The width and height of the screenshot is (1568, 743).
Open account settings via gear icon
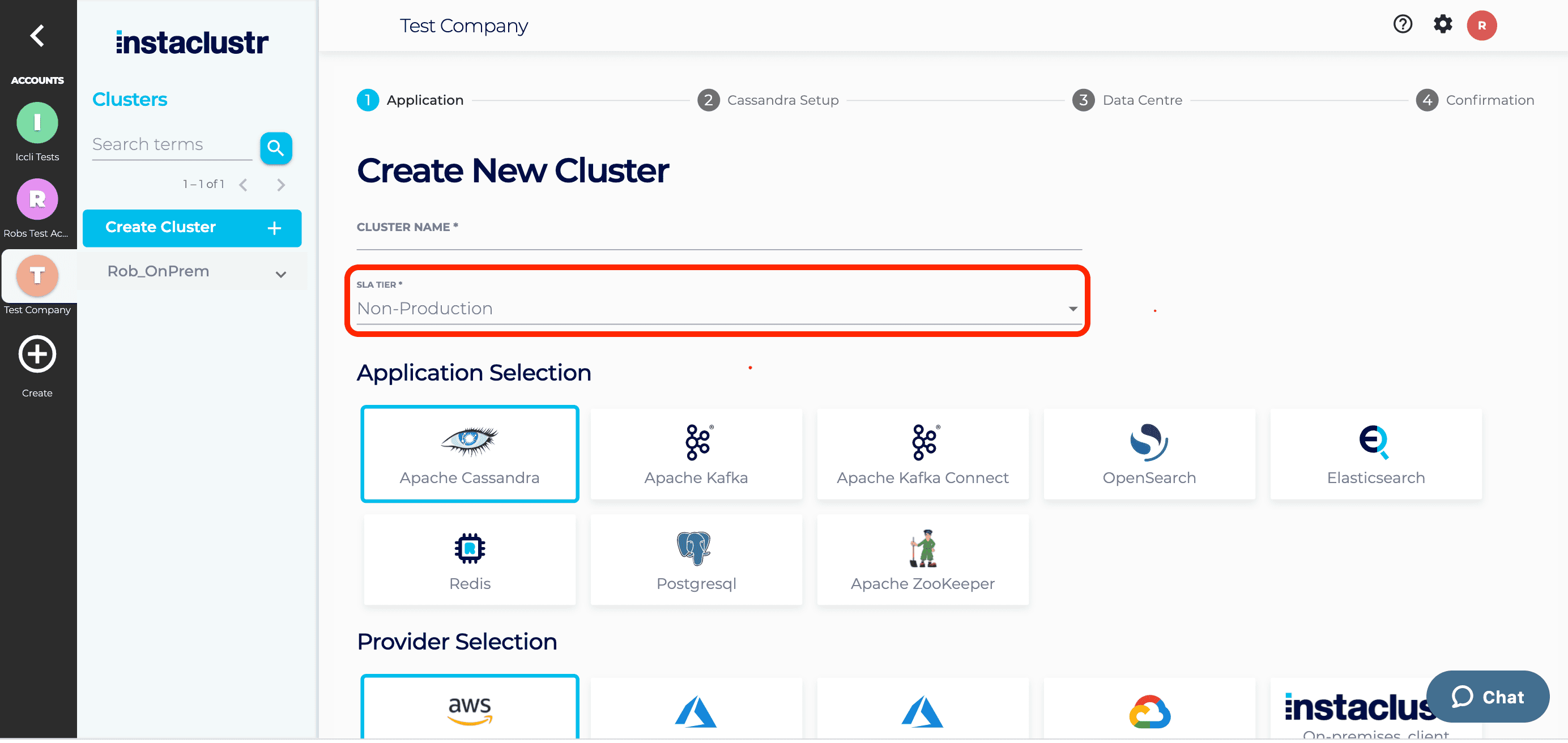click(1442, 25)
